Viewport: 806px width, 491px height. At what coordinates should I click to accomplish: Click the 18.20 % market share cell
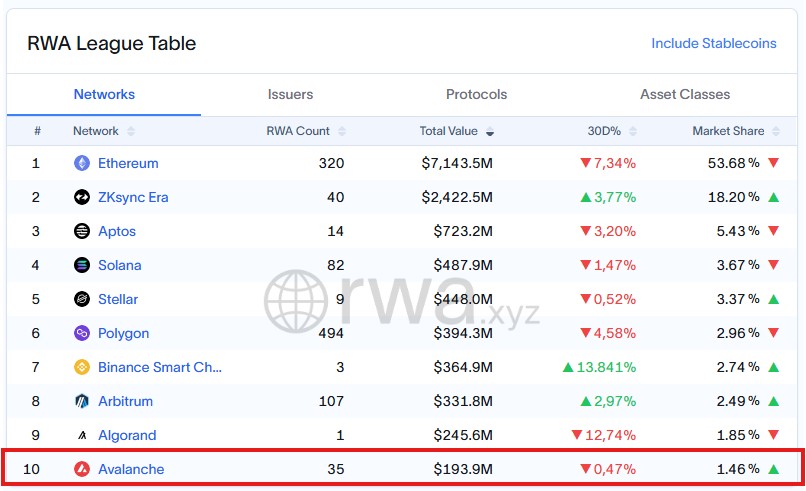(x=734, y=197)
